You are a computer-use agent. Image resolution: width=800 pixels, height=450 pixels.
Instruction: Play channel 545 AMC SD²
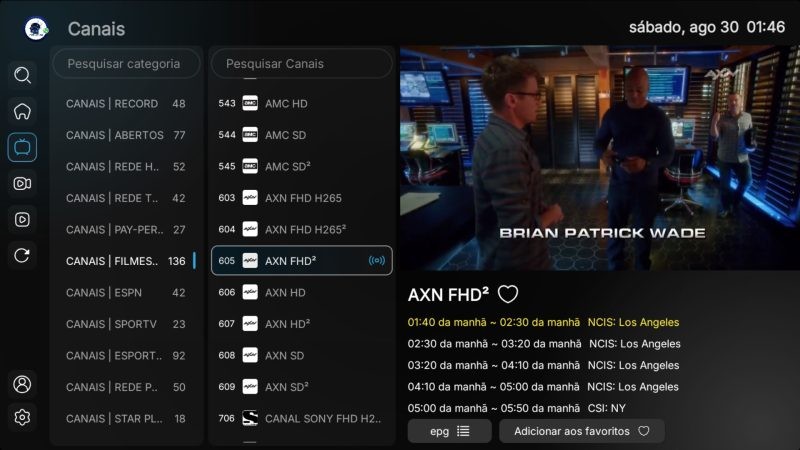302,166
